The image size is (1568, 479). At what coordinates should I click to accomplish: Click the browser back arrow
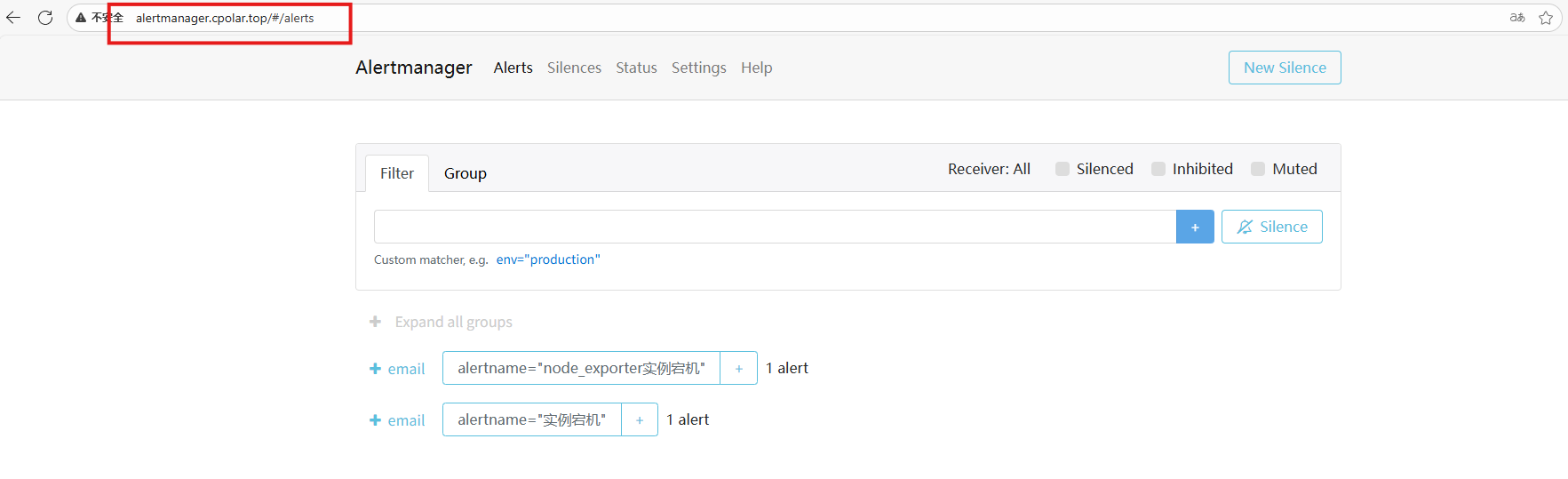pyautogui.click(x=13, y=18)
